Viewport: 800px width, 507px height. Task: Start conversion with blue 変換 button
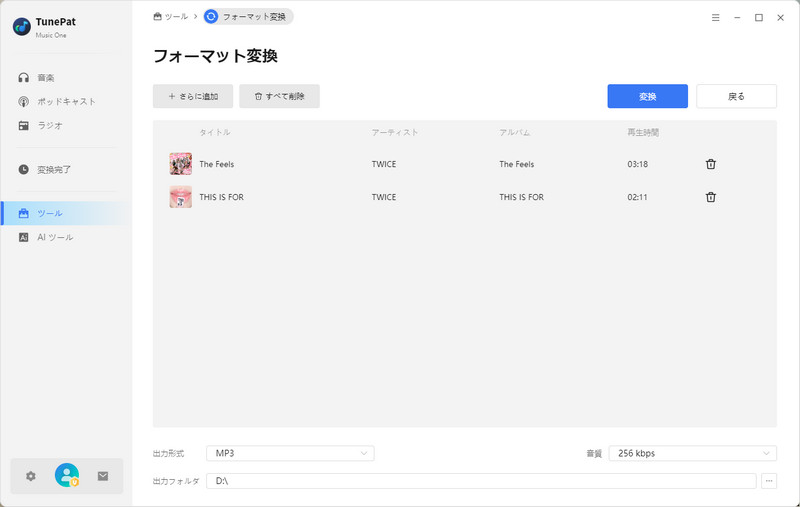click(x=647, y=96)
